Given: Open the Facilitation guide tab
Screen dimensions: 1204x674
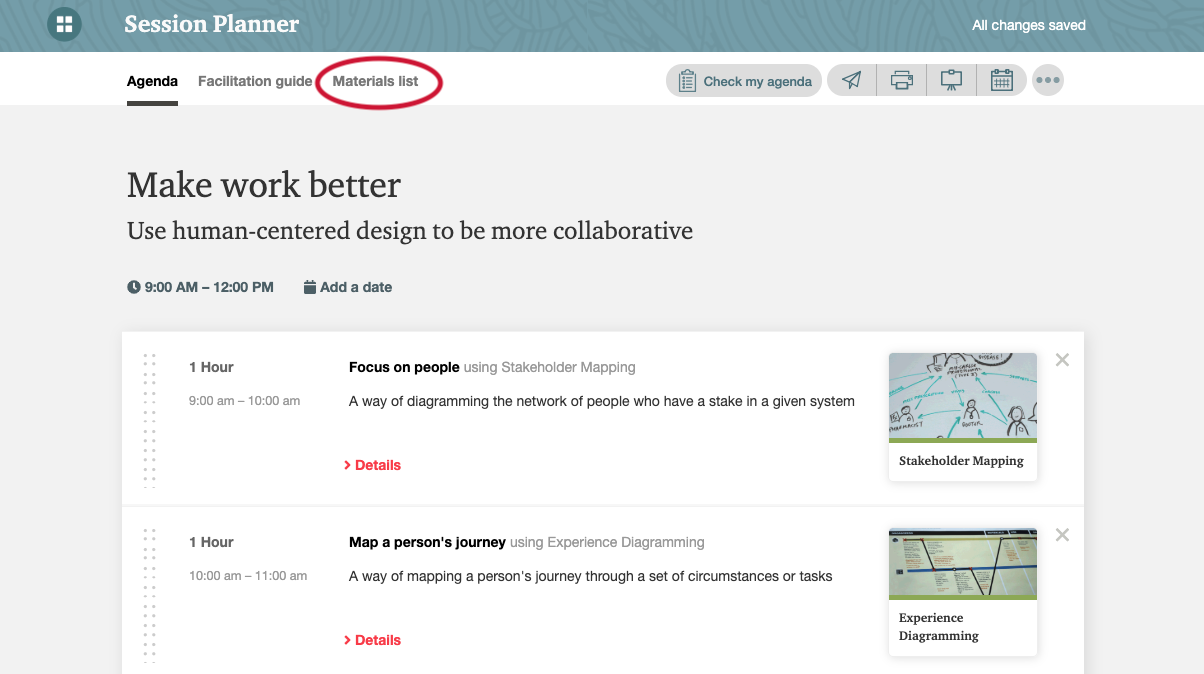Looking at the screenshot, I should (x=255, y=81).
